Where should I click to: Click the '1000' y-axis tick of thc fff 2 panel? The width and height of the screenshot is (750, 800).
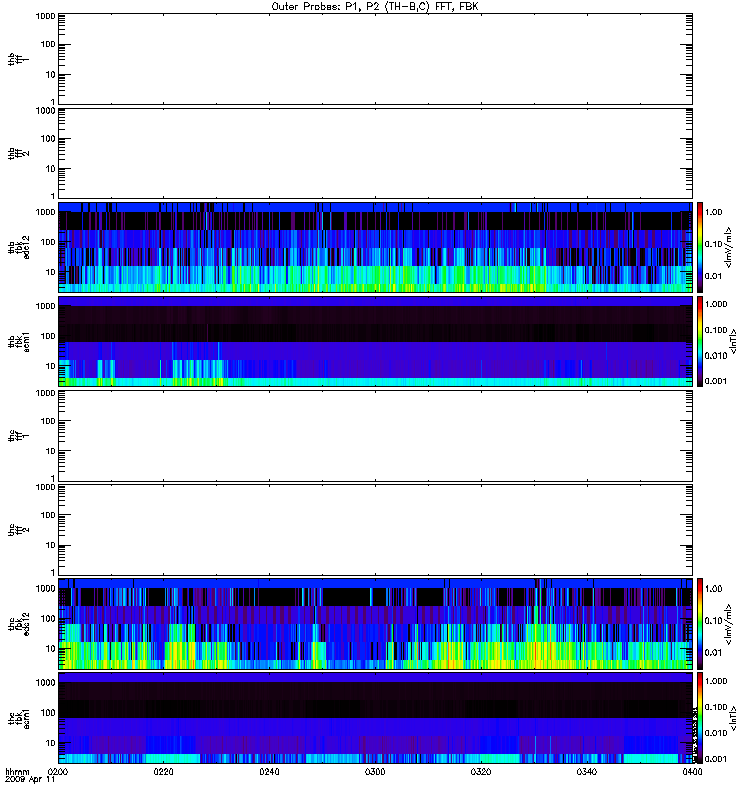click(x=45, y=488)
